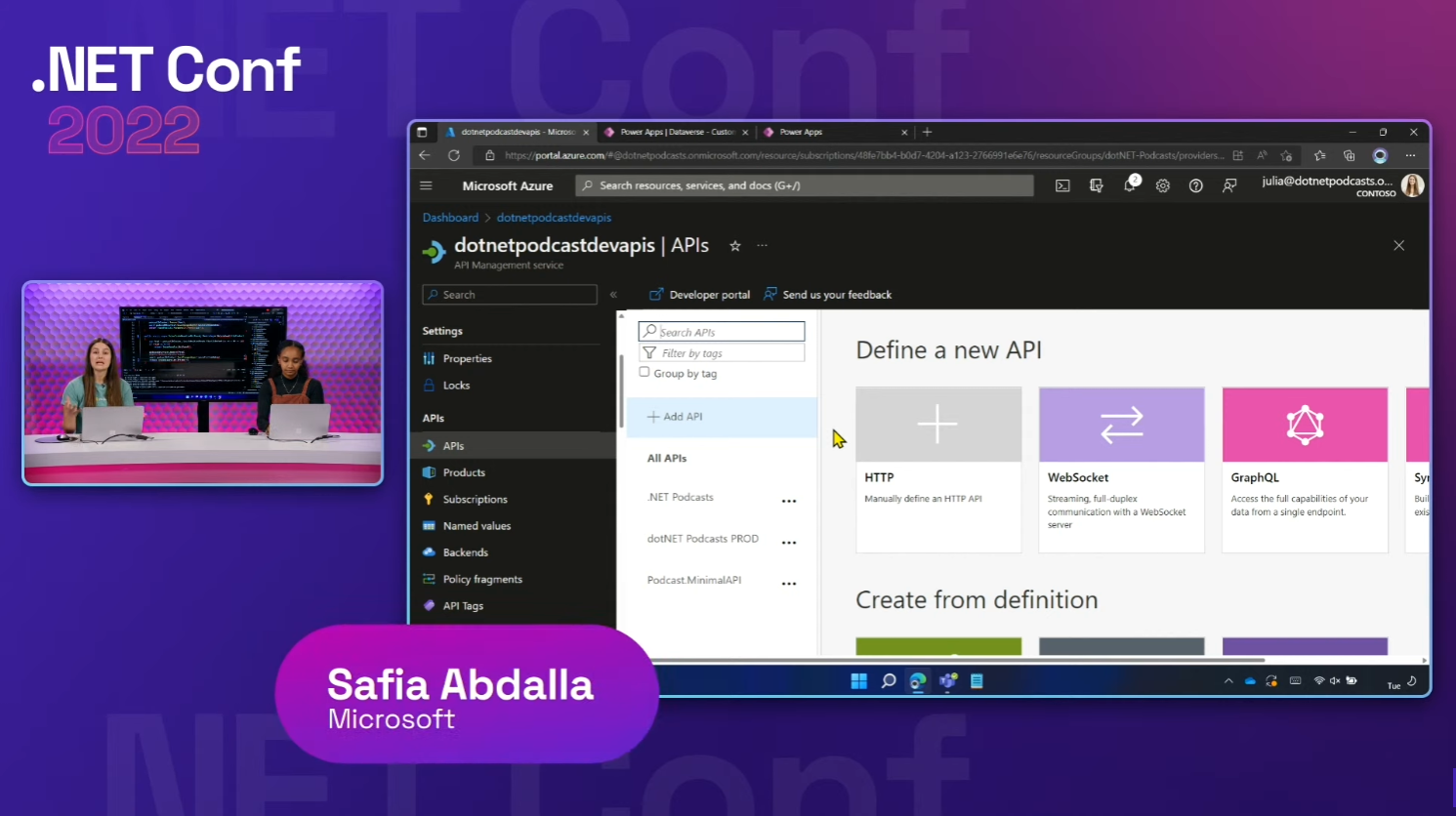
Task: Open the Azure feedback icon in header
Action: point(1229,185)
